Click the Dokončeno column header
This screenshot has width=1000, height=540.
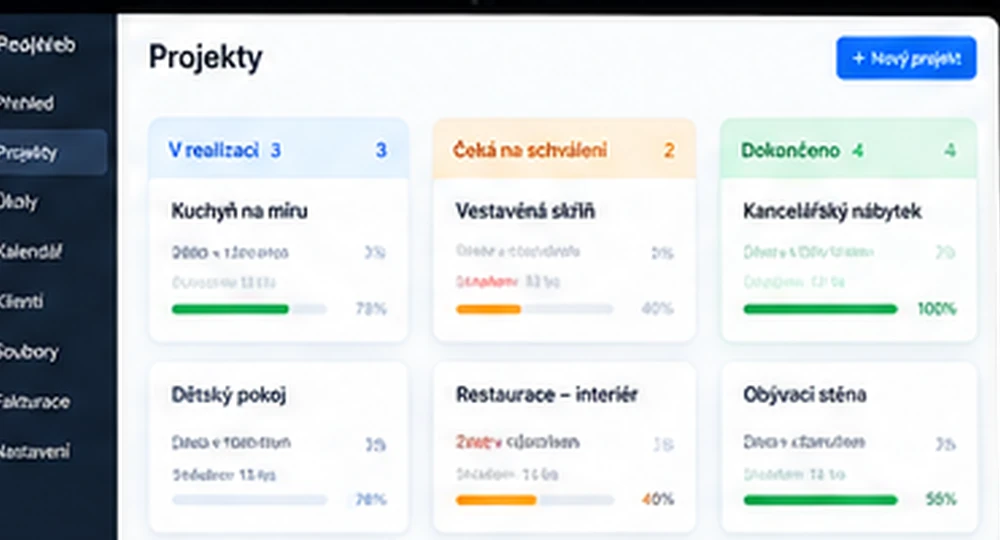click(849, 149)
